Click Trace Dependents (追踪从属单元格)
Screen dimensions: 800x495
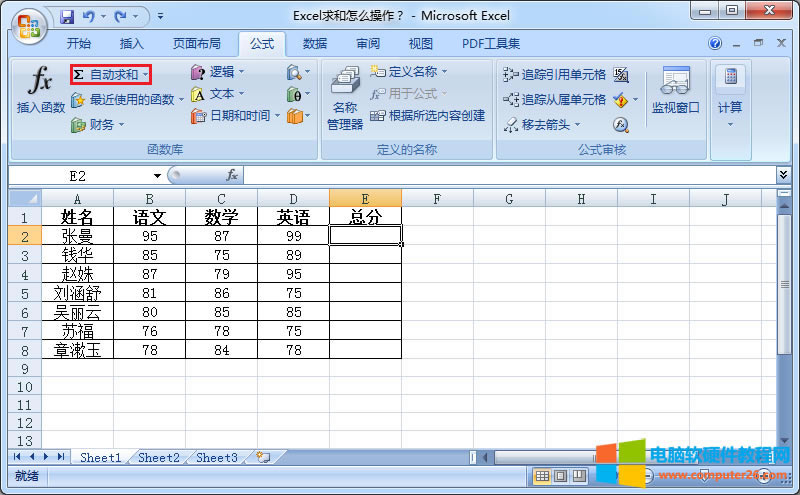[x=555, y=100]
